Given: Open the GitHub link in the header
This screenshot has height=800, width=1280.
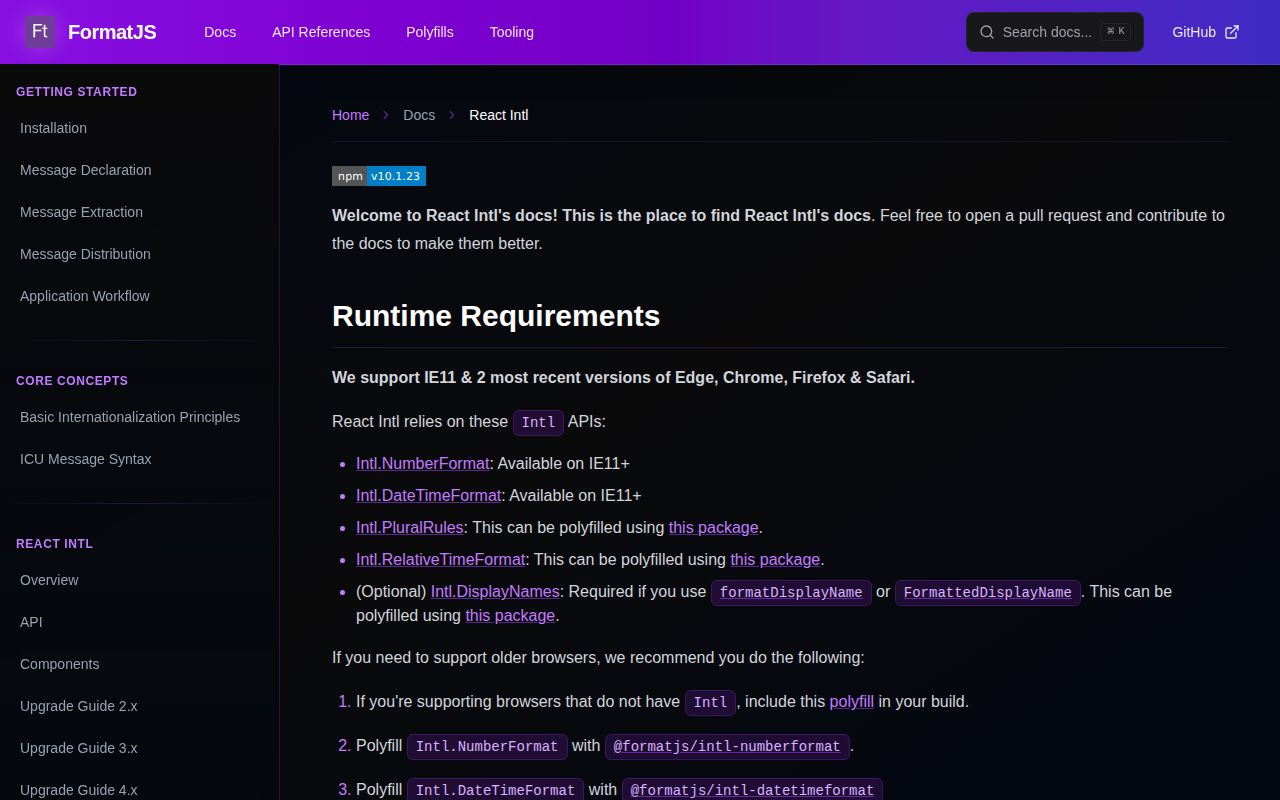Looking at the screenshot, I should click(x=1206, y=32).
